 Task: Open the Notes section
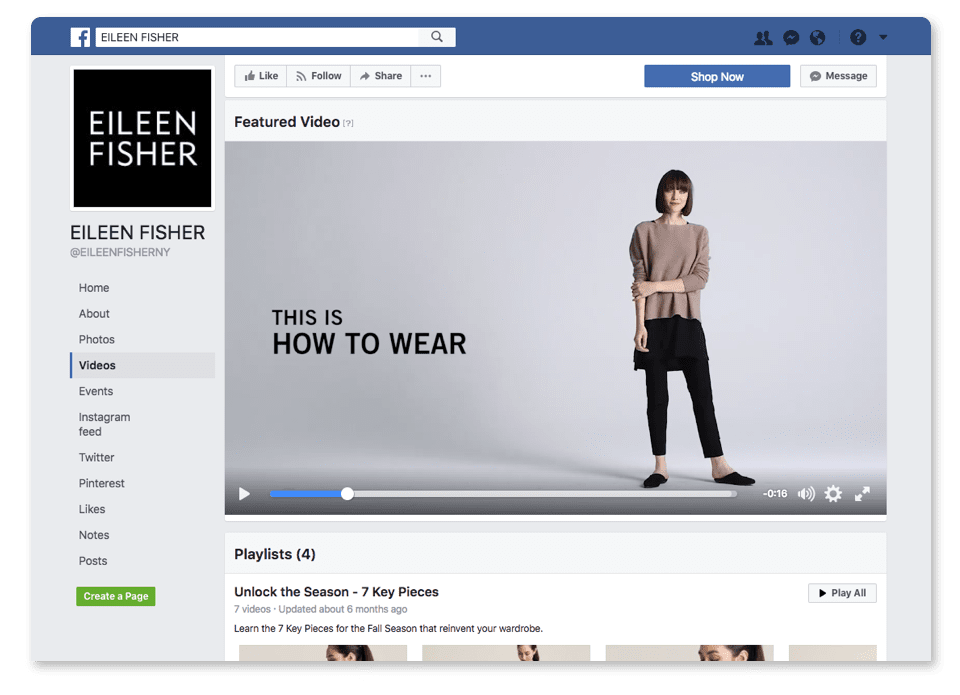[x=94, y=535]
